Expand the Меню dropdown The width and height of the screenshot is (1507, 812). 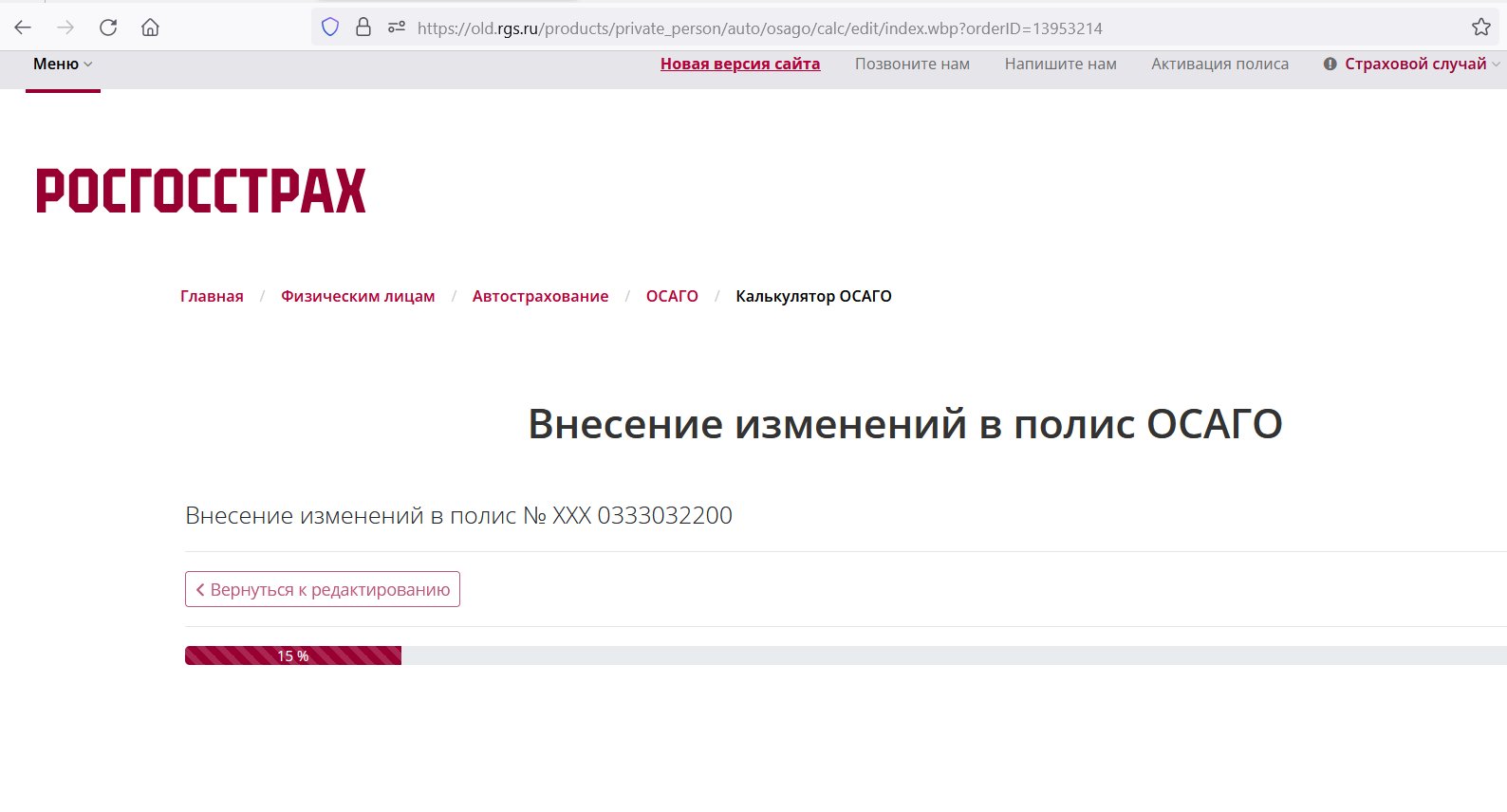pyautogui.click(x=63, y=64)
